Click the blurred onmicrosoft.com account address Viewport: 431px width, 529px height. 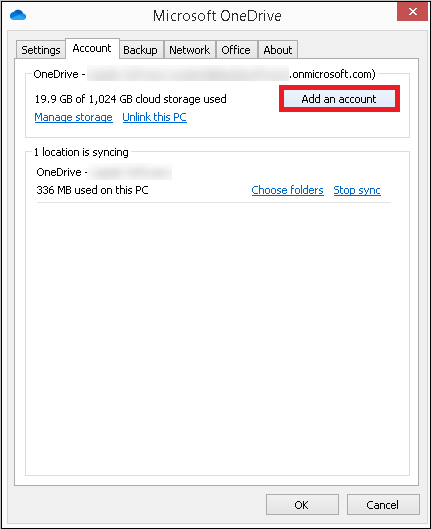[231, 74]
